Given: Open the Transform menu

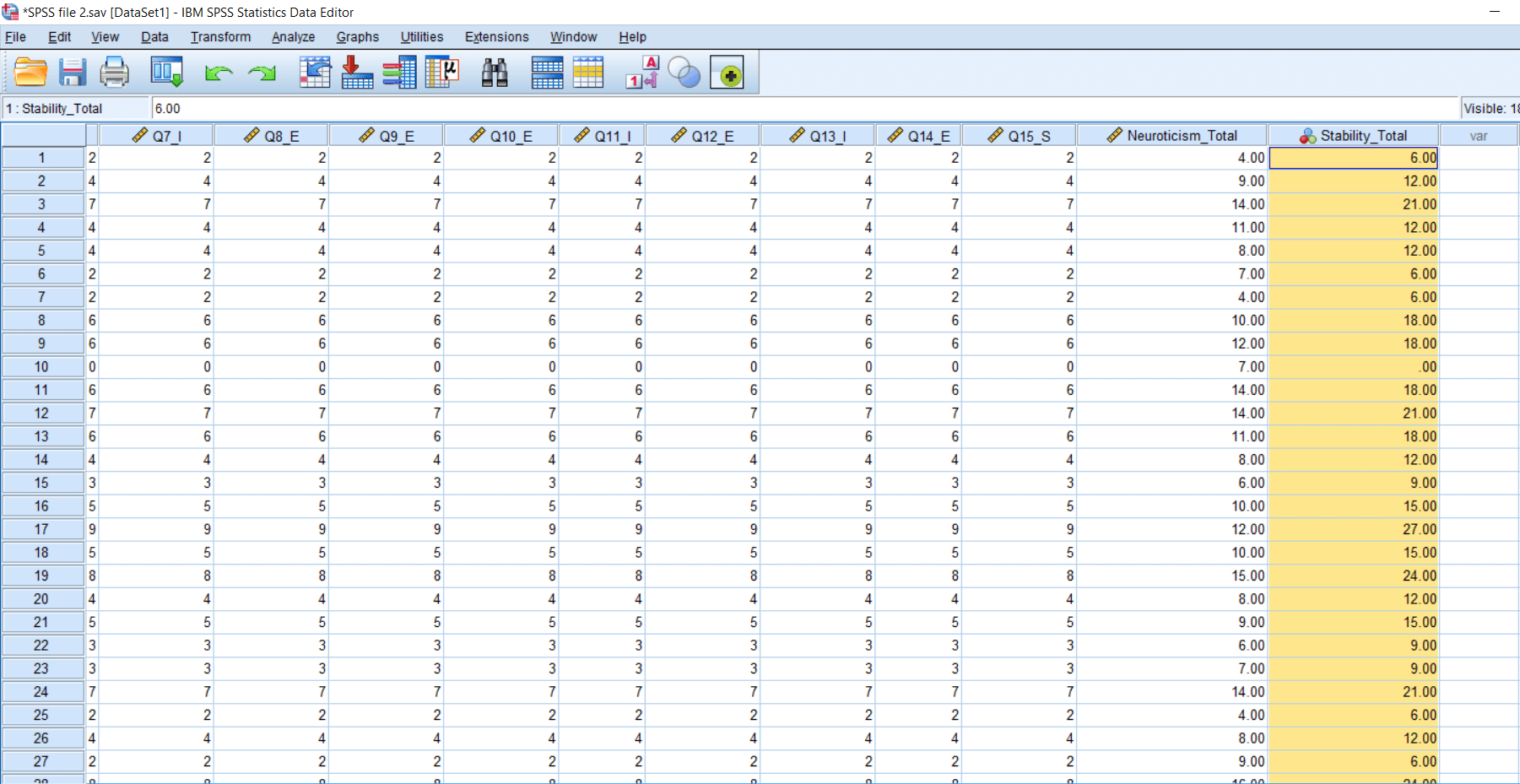Looking at the screenshot, I should tap(220, 37).
